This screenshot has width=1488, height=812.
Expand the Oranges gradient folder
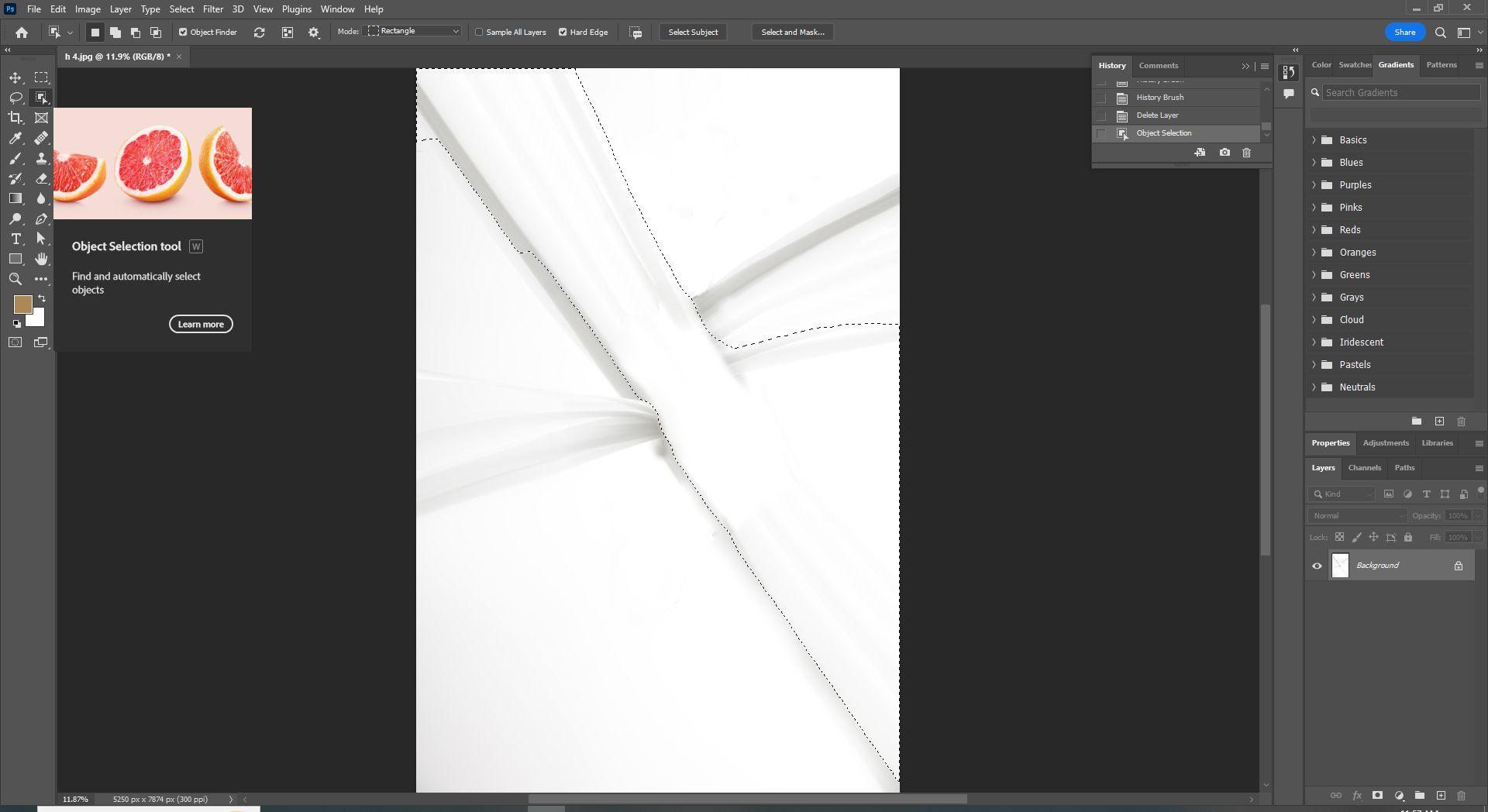(x=1314, y=253)
